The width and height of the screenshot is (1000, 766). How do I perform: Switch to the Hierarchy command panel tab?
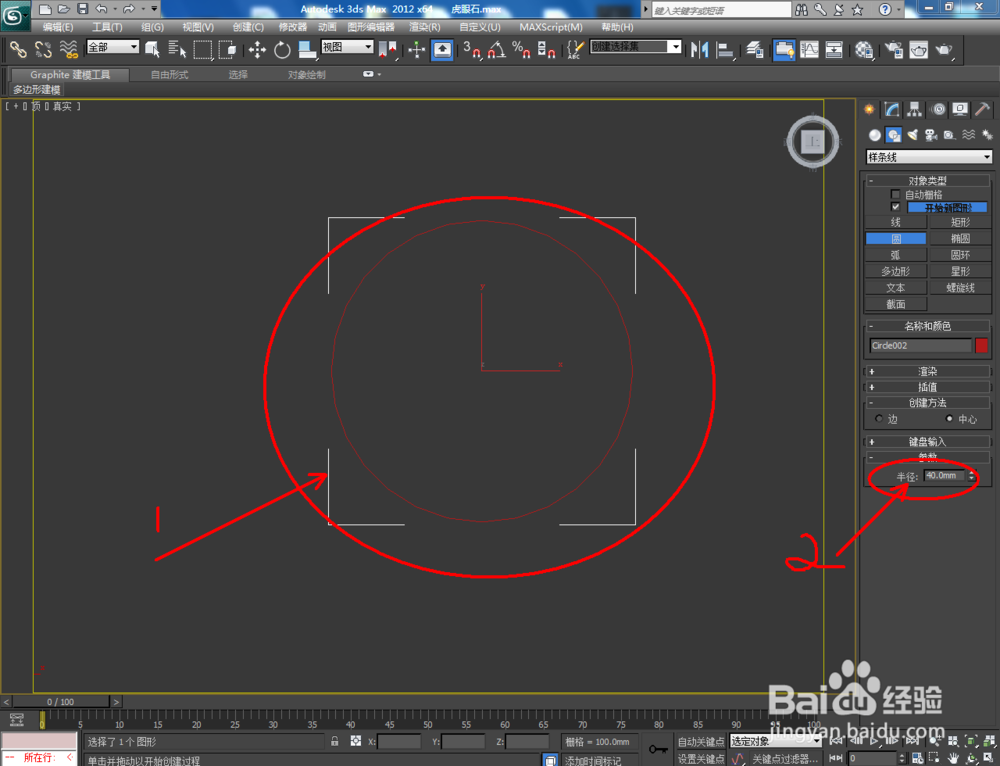click(915, 110)
